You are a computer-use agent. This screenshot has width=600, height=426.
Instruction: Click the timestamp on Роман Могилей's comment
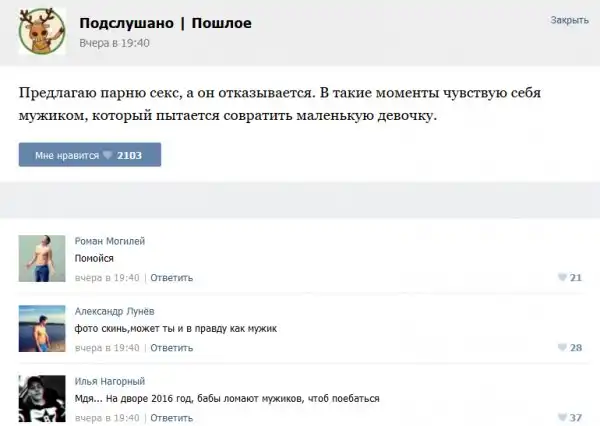click(x=107, y=277)
